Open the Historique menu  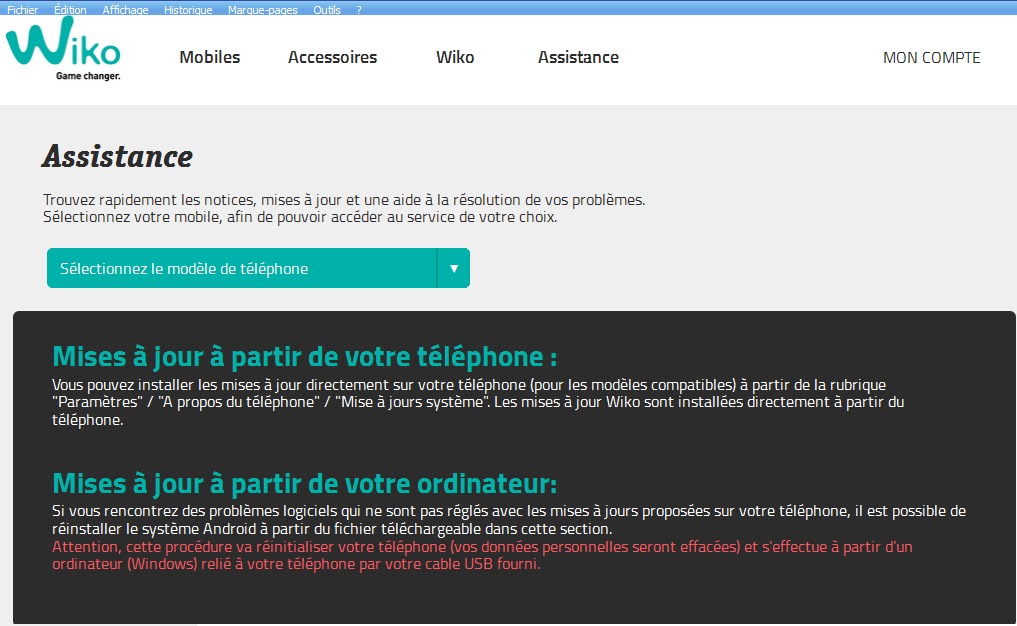(x=188, y=10)
